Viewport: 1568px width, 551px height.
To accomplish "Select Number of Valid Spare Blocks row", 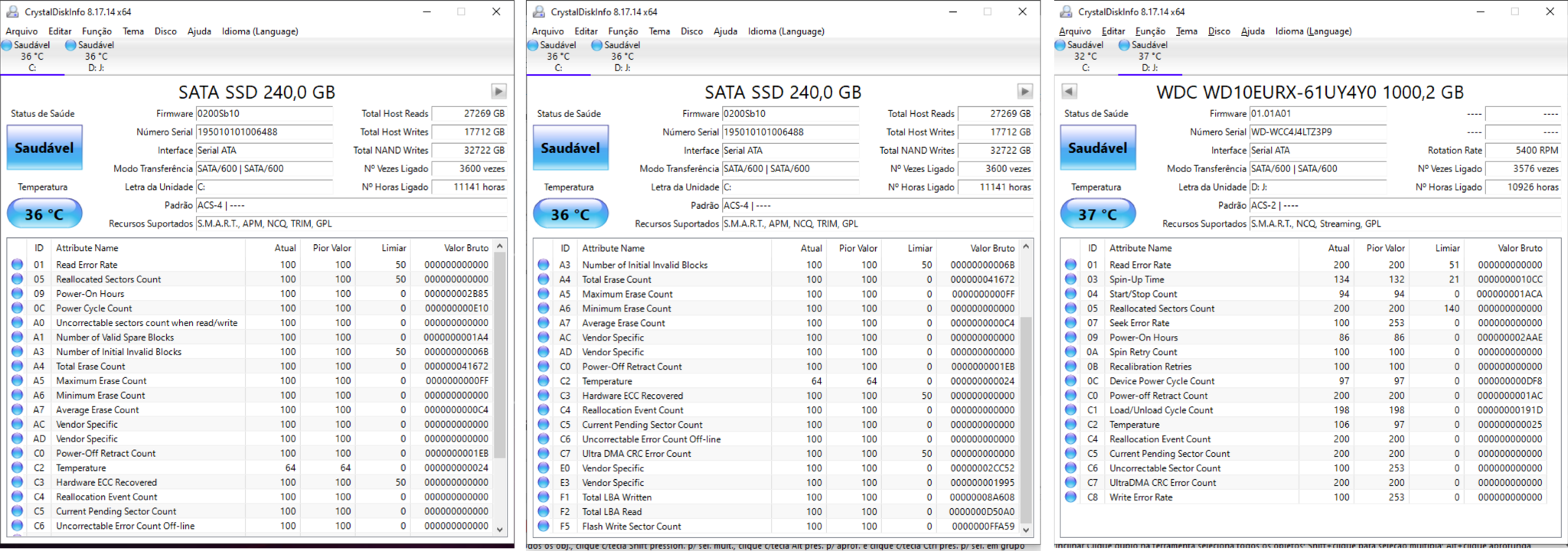I will click(x=251, y=337).
